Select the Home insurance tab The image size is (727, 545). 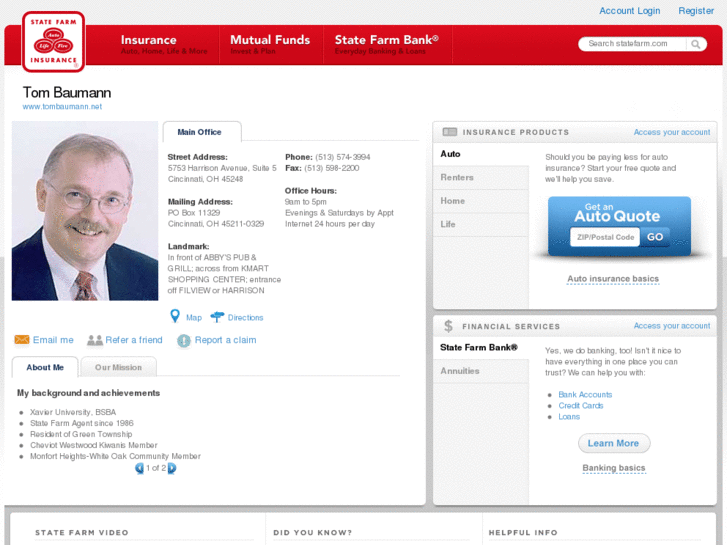coord(481,201)
